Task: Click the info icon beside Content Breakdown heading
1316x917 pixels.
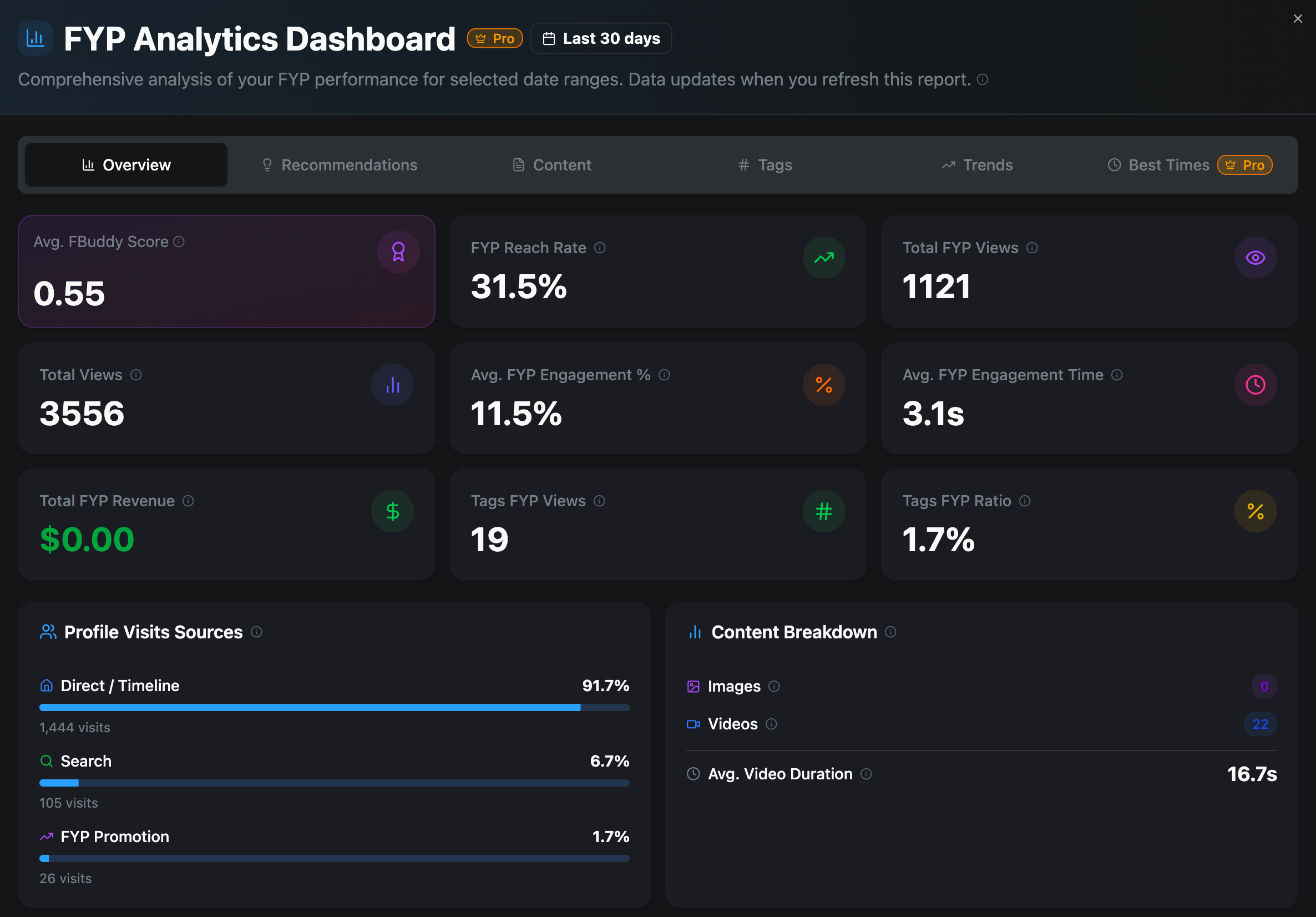Action: click(891, 633)
